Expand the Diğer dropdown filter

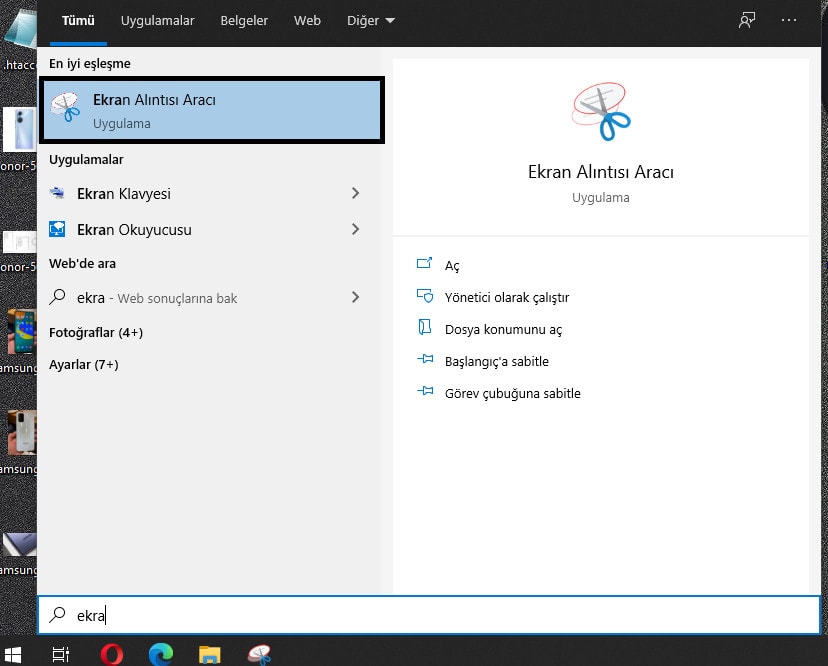tap(370, 20)
